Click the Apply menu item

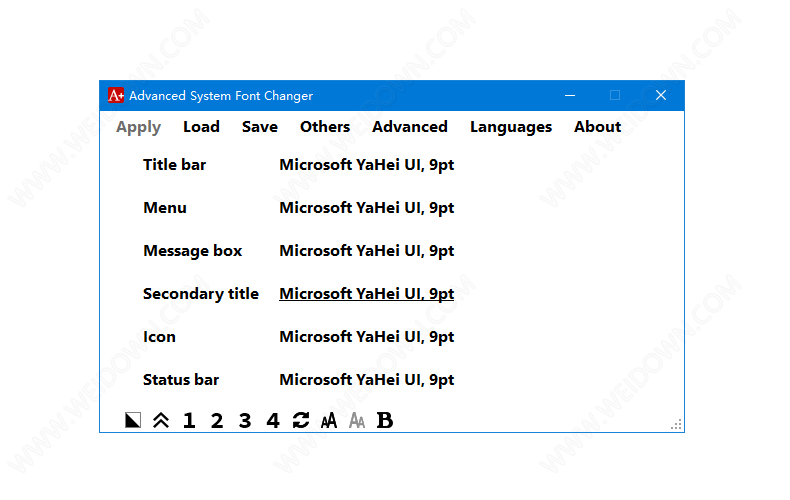[x=139, y=127]
